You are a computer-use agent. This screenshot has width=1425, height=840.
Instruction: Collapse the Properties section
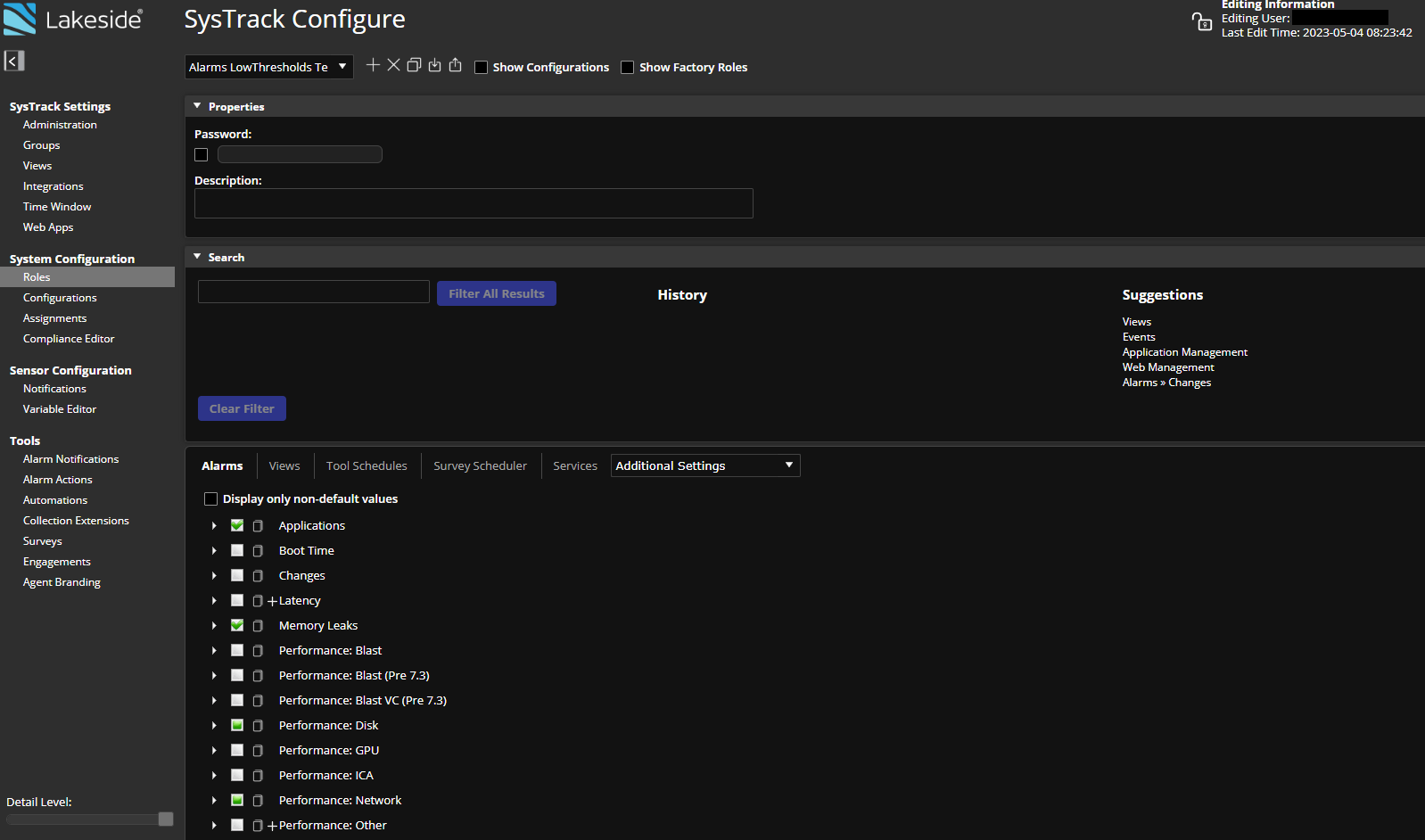197,106
